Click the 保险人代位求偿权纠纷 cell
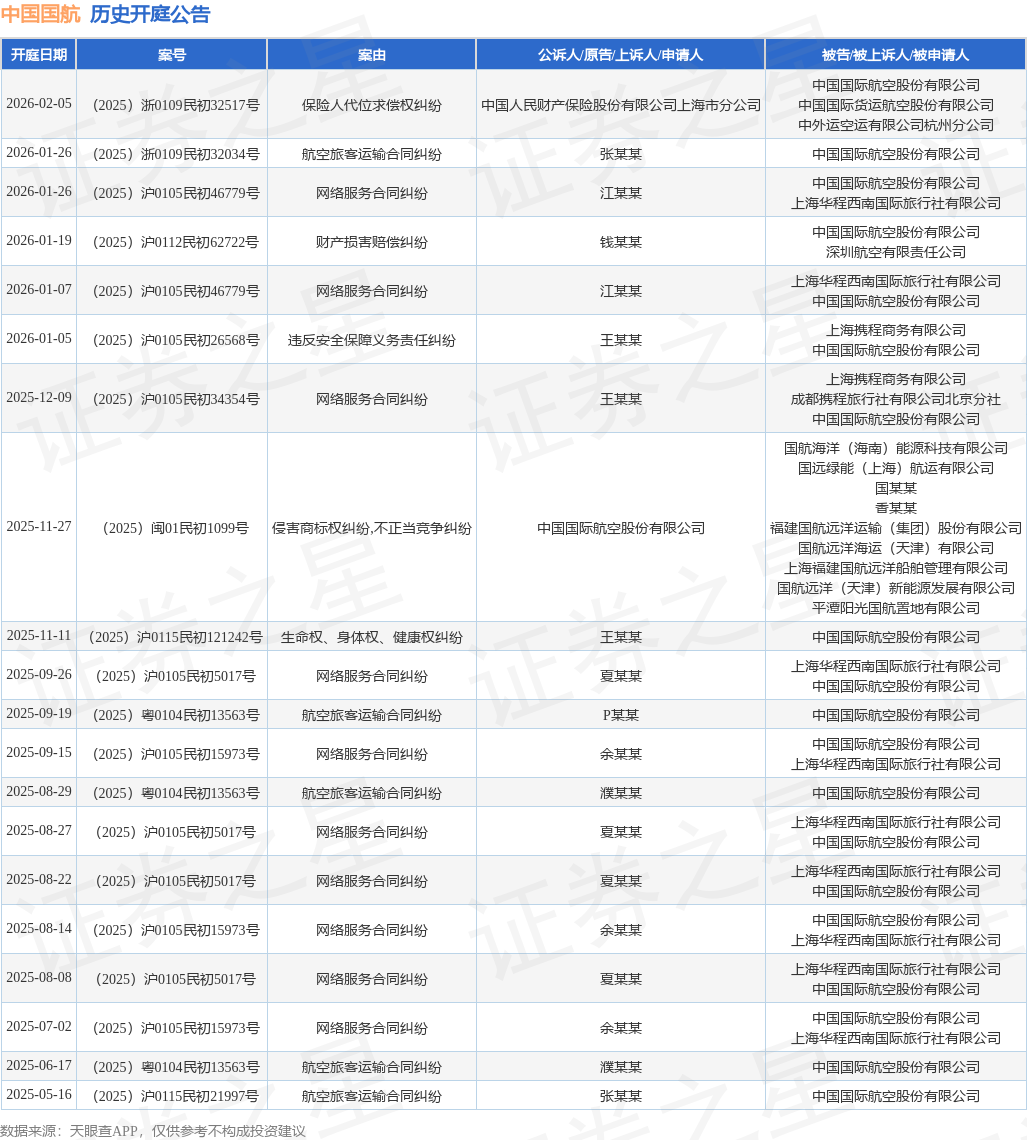Image resolution: width=1027 pixels, height=1140 pixels. tap(371, 105)
